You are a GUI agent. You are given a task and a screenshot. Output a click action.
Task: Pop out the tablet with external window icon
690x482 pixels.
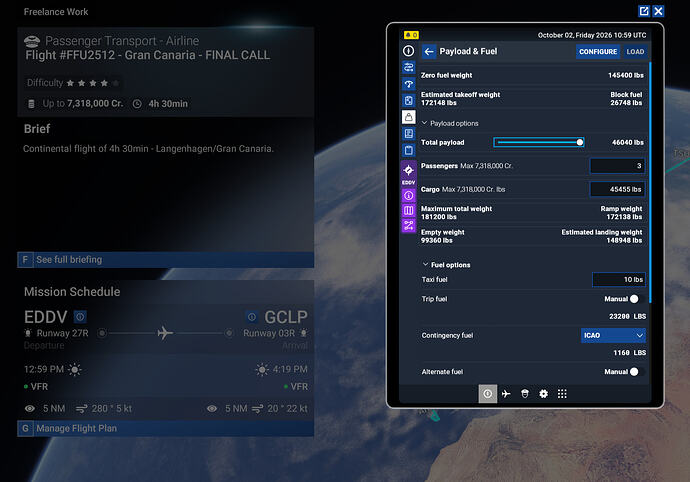[644, 11]
